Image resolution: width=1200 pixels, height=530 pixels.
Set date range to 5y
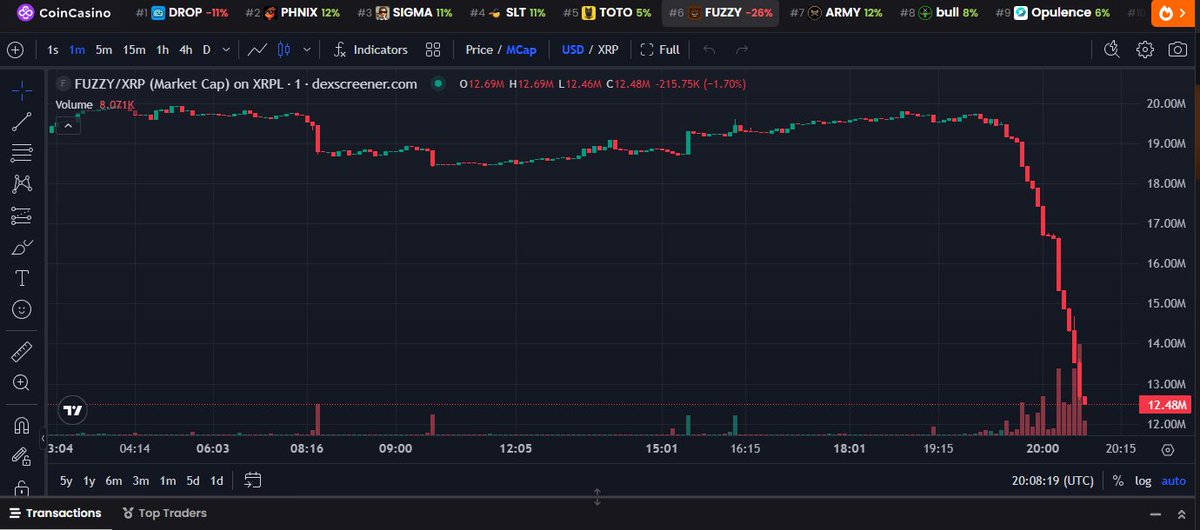click(x=66, y=481)
